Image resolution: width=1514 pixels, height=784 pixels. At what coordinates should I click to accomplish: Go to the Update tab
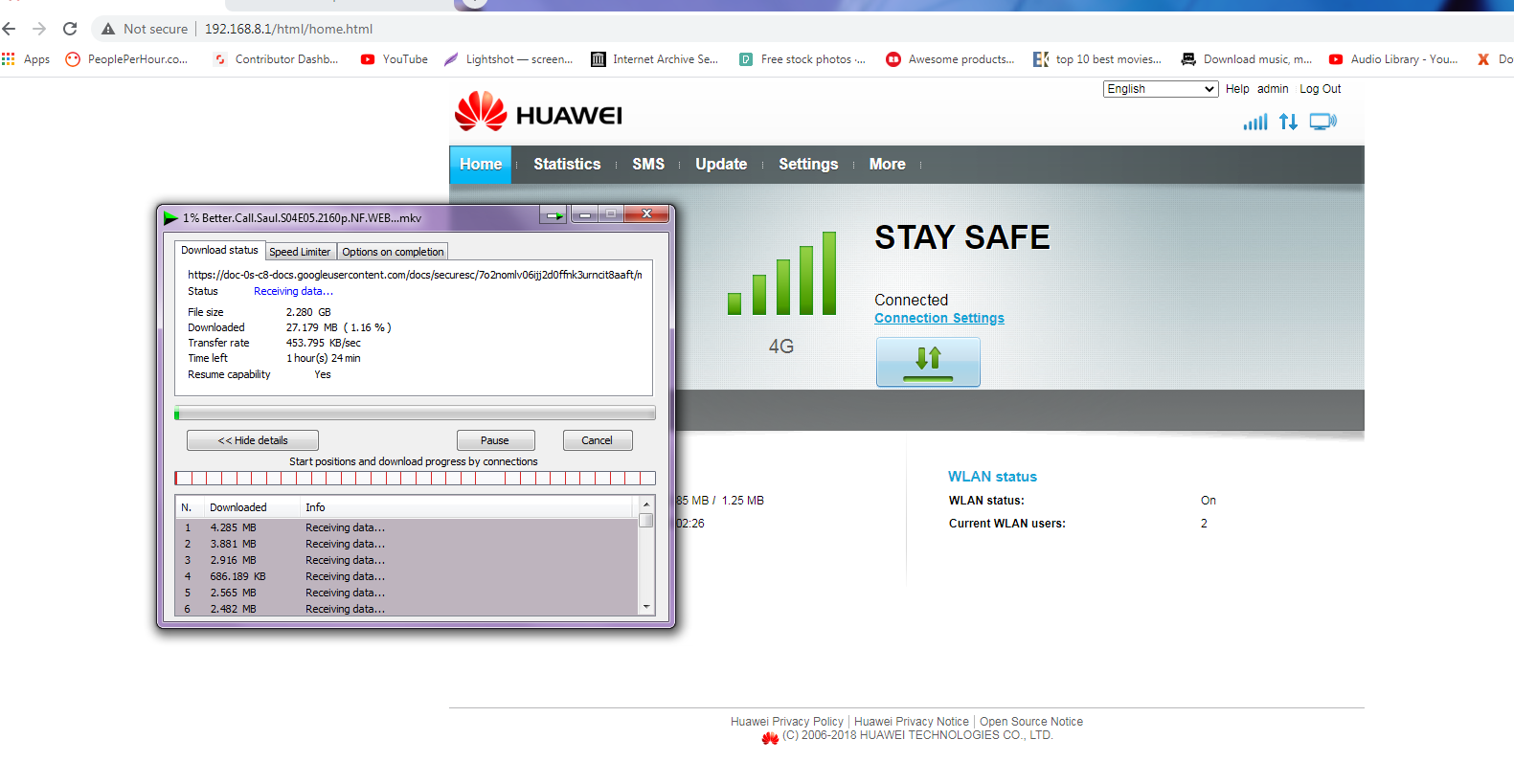coord(721,165)
